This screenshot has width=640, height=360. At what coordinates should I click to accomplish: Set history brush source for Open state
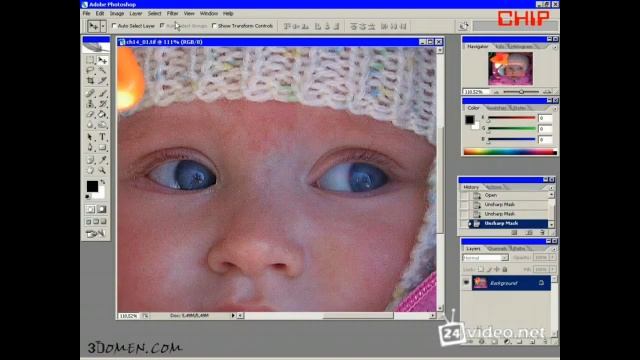(464, 196)
